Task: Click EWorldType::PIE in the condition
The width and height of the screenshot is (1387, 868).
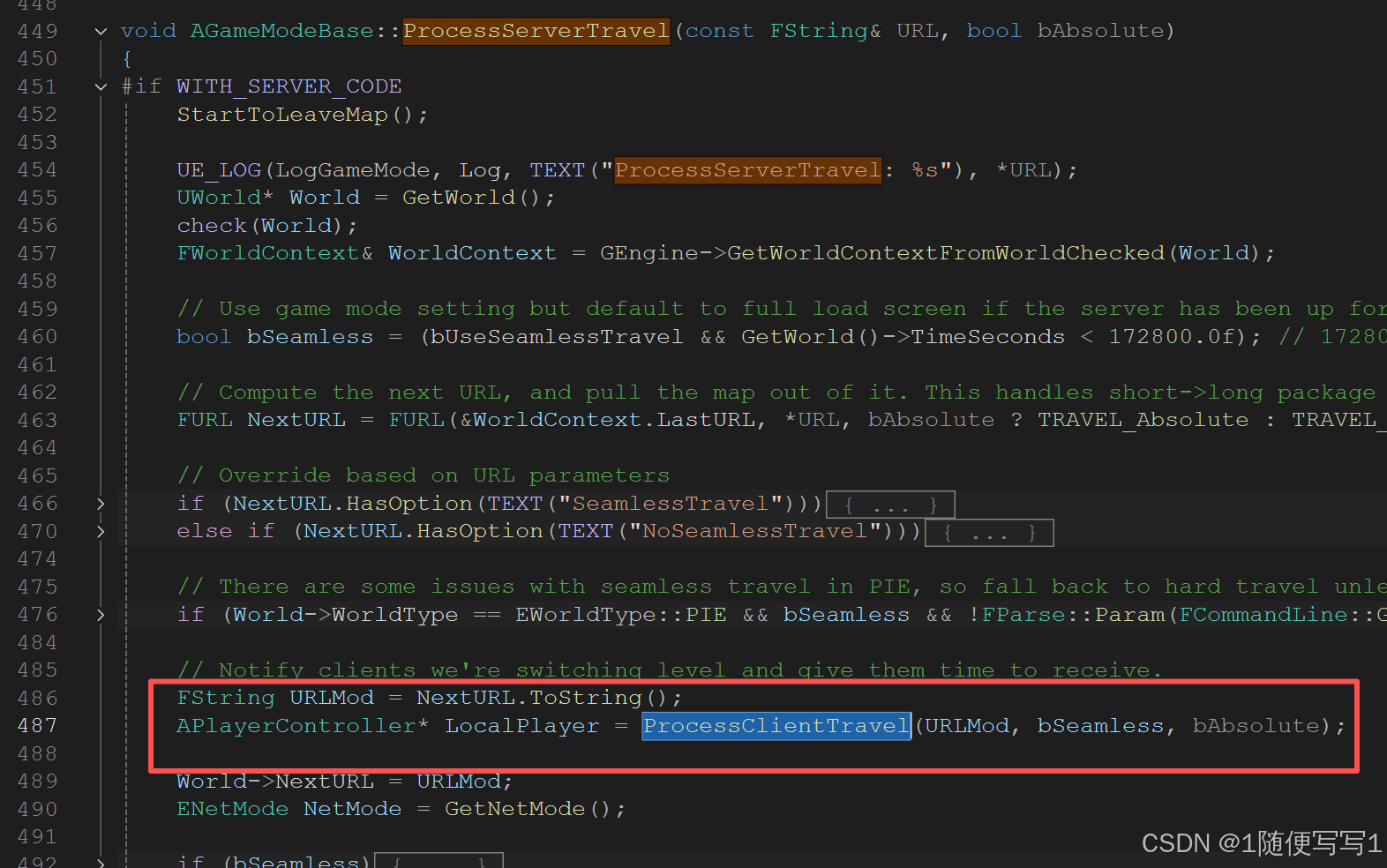Action: coord(620,615)
